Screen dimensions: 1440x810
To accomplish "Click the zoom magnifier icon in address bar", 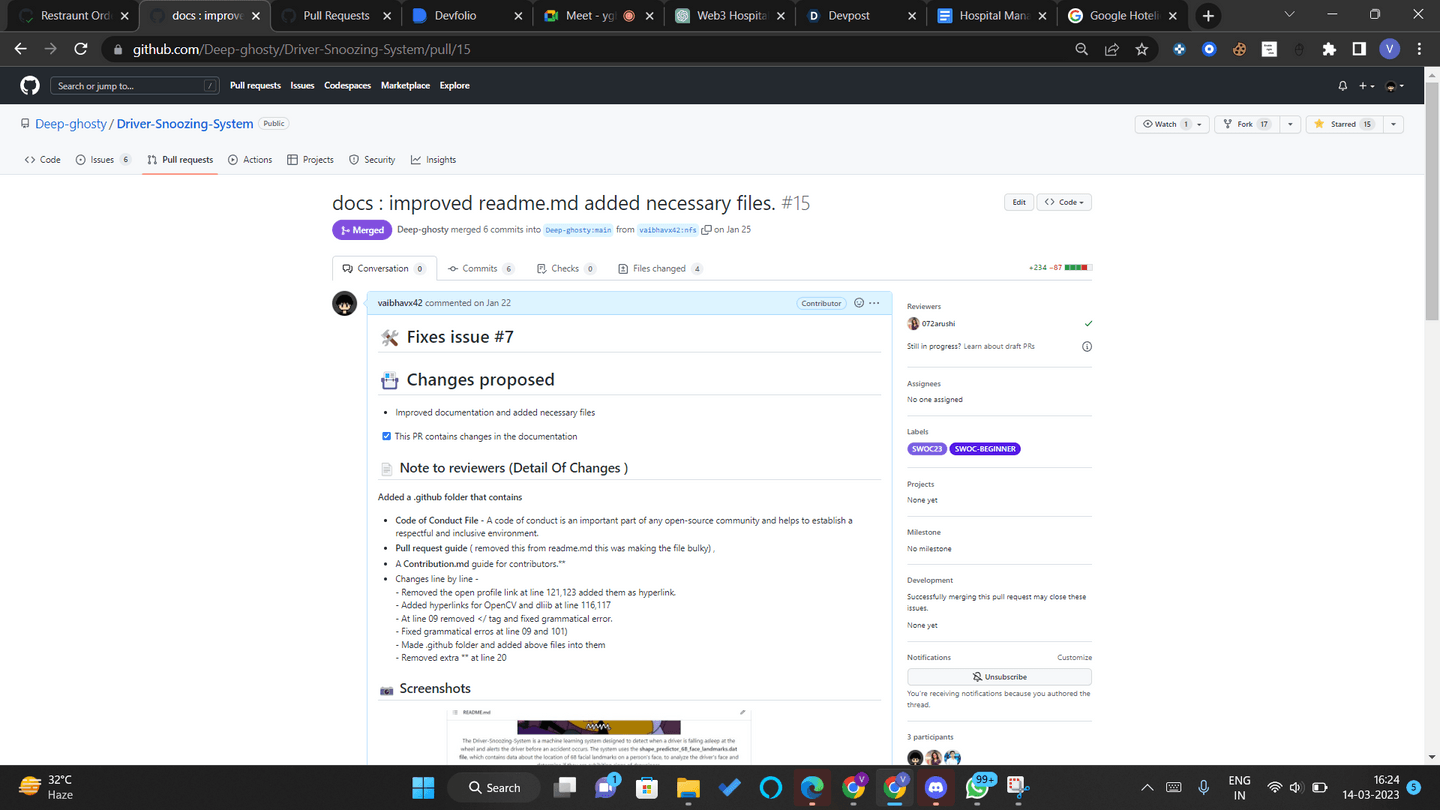I will point(1081,49).
